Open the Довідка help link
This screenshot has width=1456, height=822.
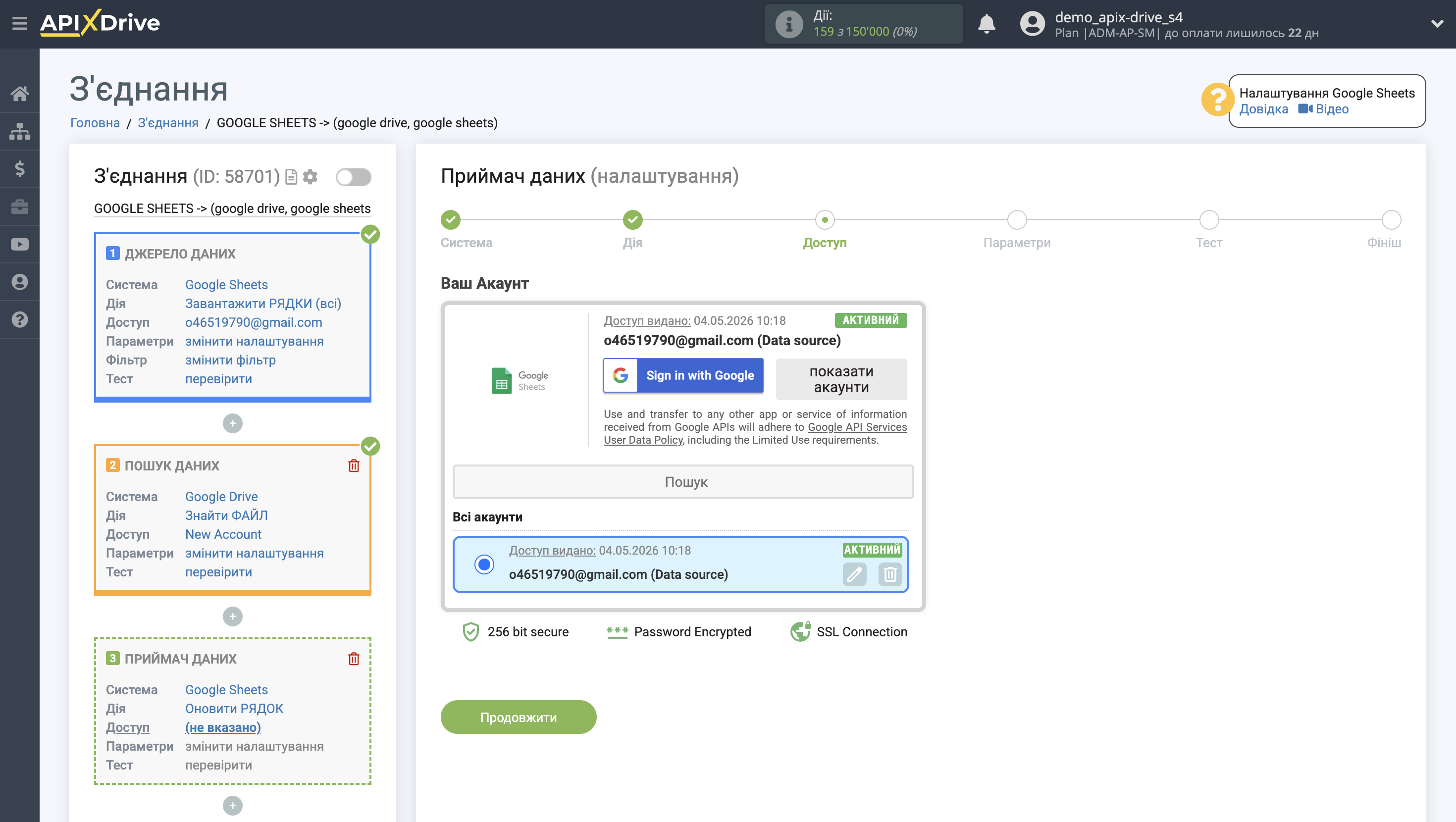point(1263,109)
